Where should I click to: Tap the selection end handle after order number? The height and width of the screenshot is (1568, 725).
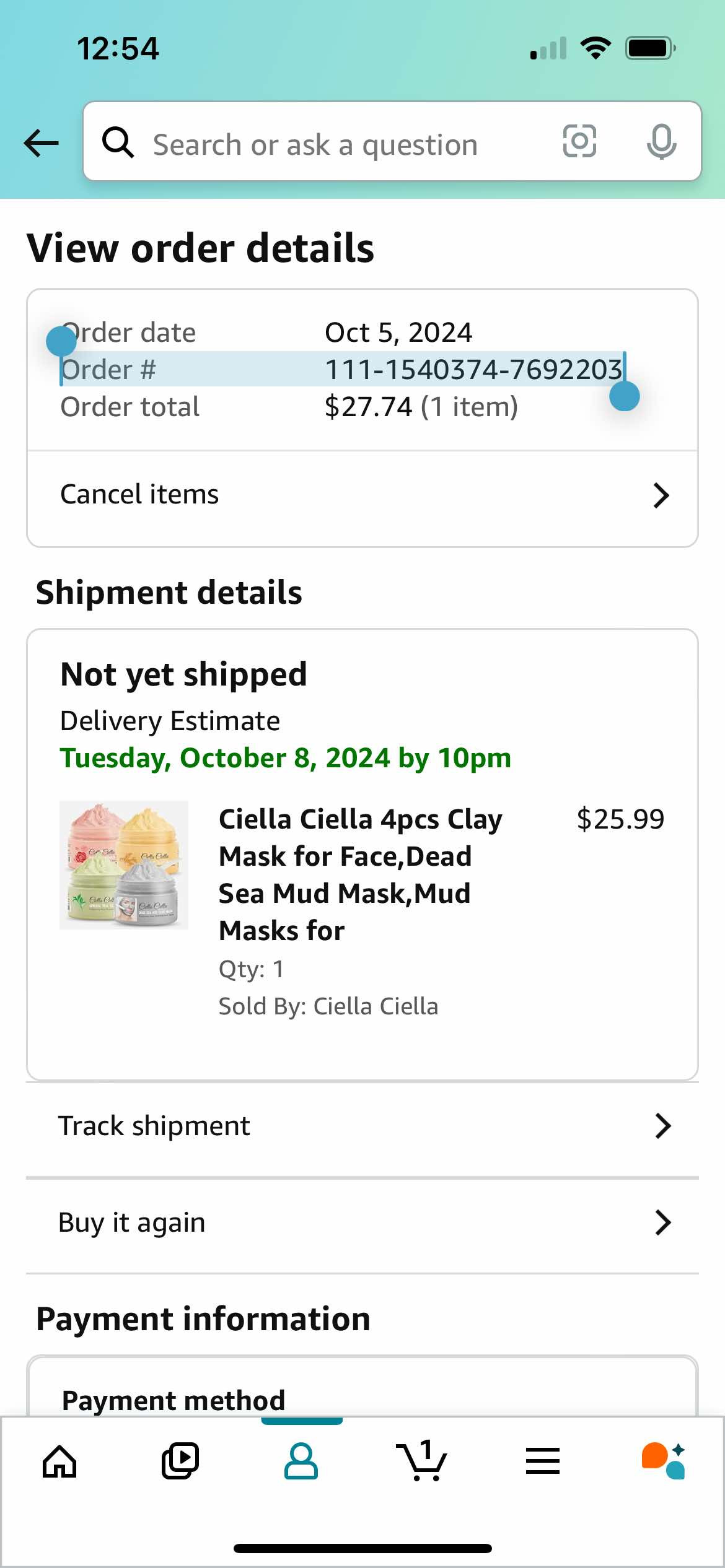click(625, 396)
